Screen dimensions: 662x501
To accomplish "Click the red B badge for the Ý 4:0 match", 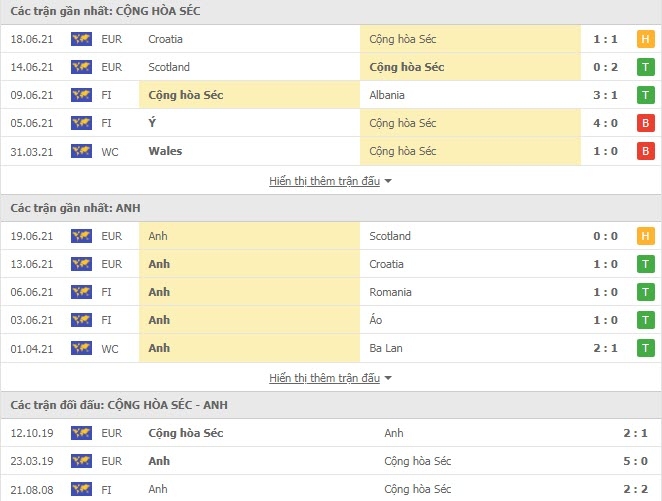I will tap(646, 123).
